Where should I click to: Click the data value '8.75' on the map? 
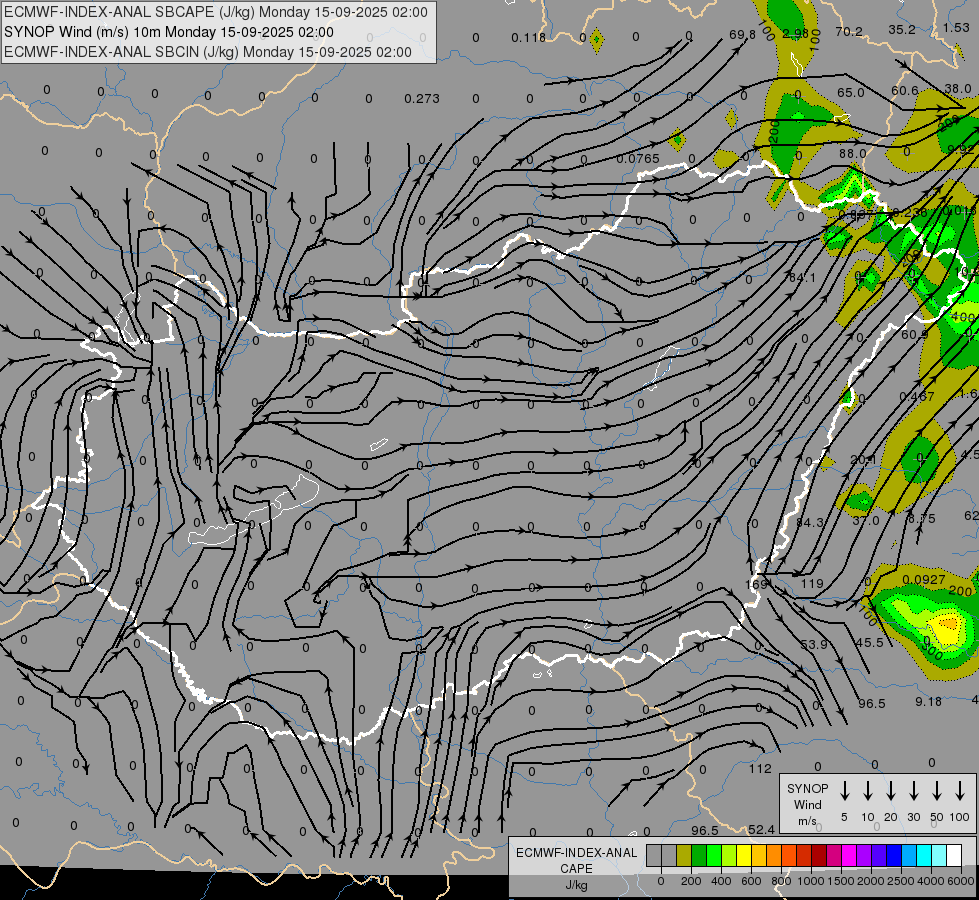point(922,518)
